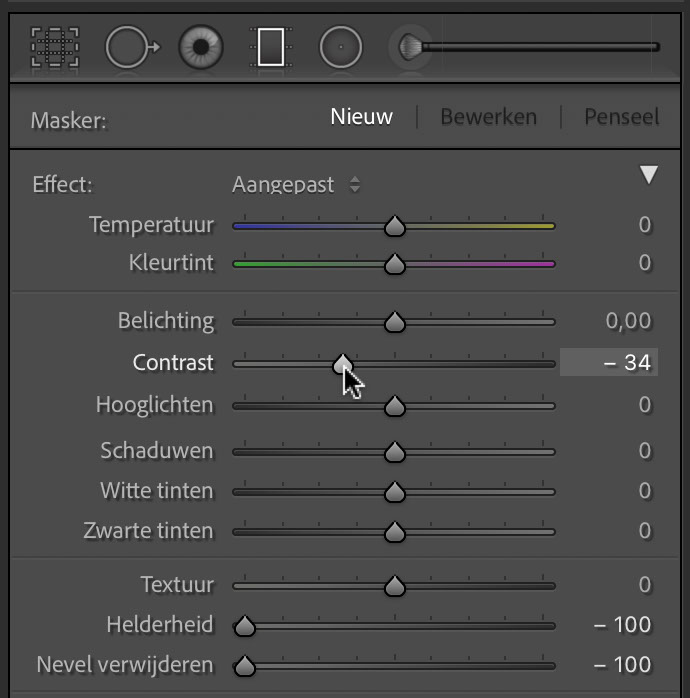Viewport: 690px width, 698px height.
Task: Switch mask mode to Nieuw
Action: click(361, 117)
